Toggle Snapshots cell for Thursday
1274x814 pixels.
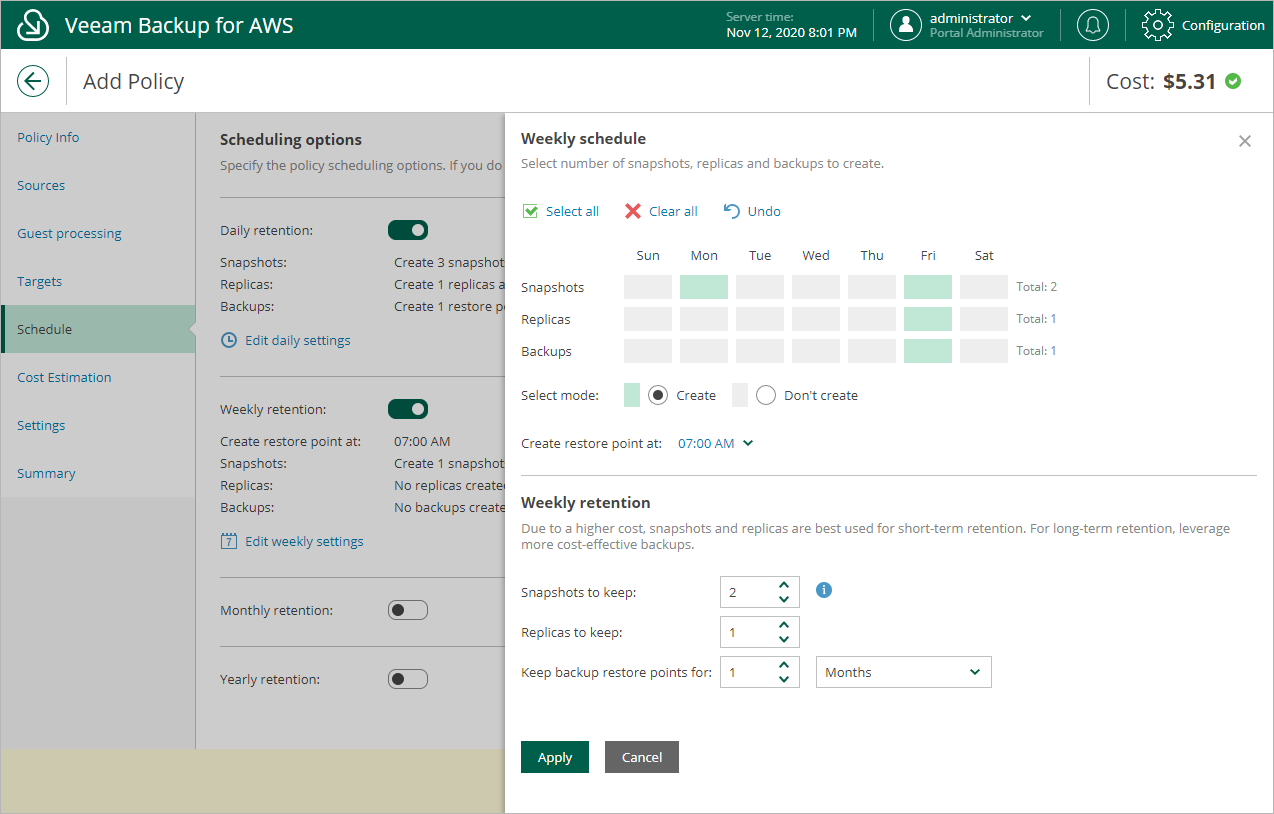[x=872, y=287]
